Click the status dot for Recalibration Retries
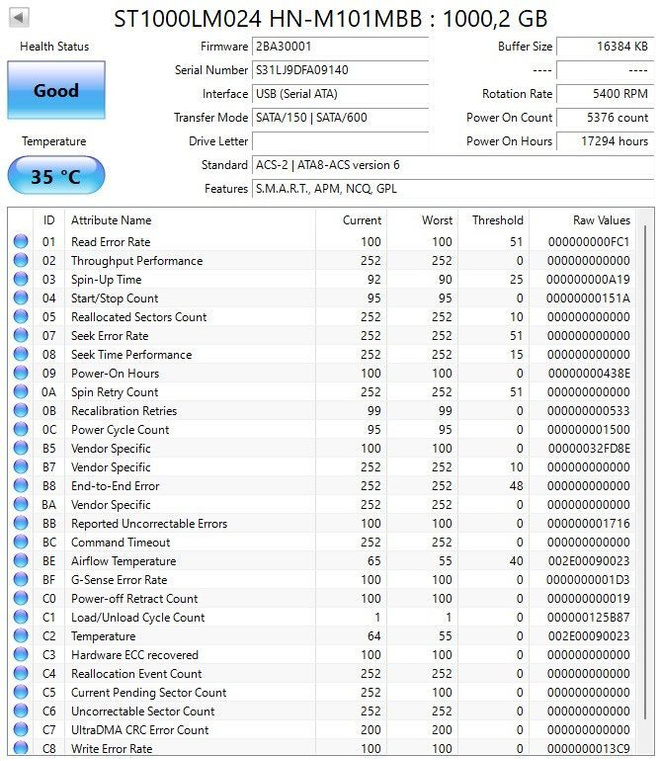 point(21,411)
